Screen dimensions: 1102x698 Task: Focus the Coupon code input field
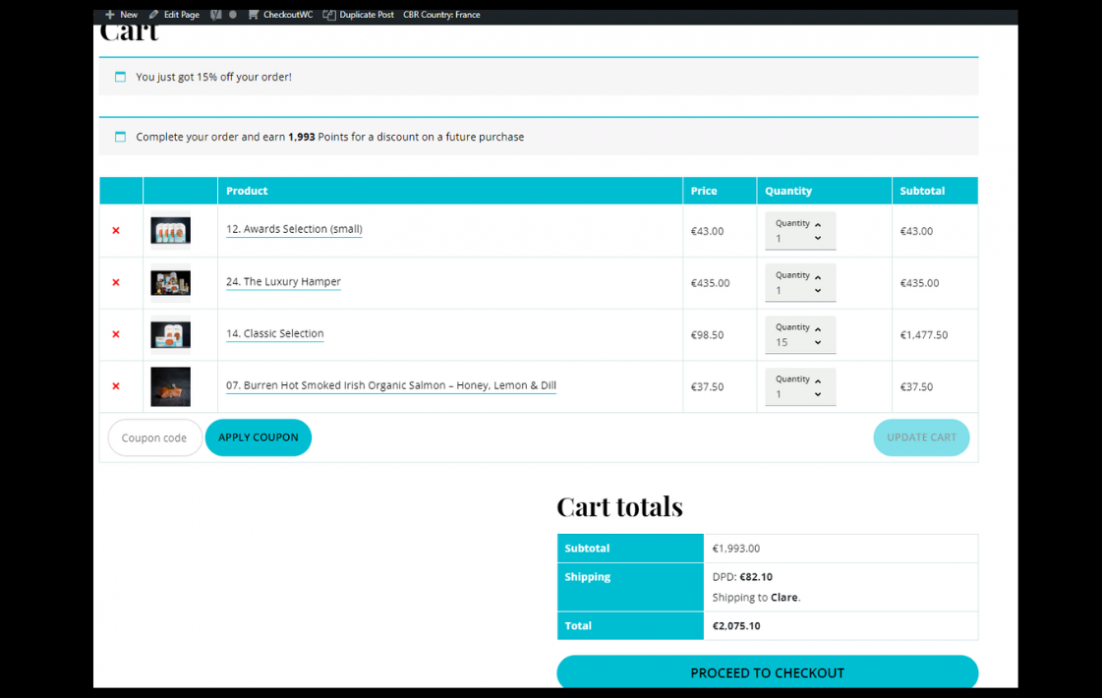[x=154, y=438]
